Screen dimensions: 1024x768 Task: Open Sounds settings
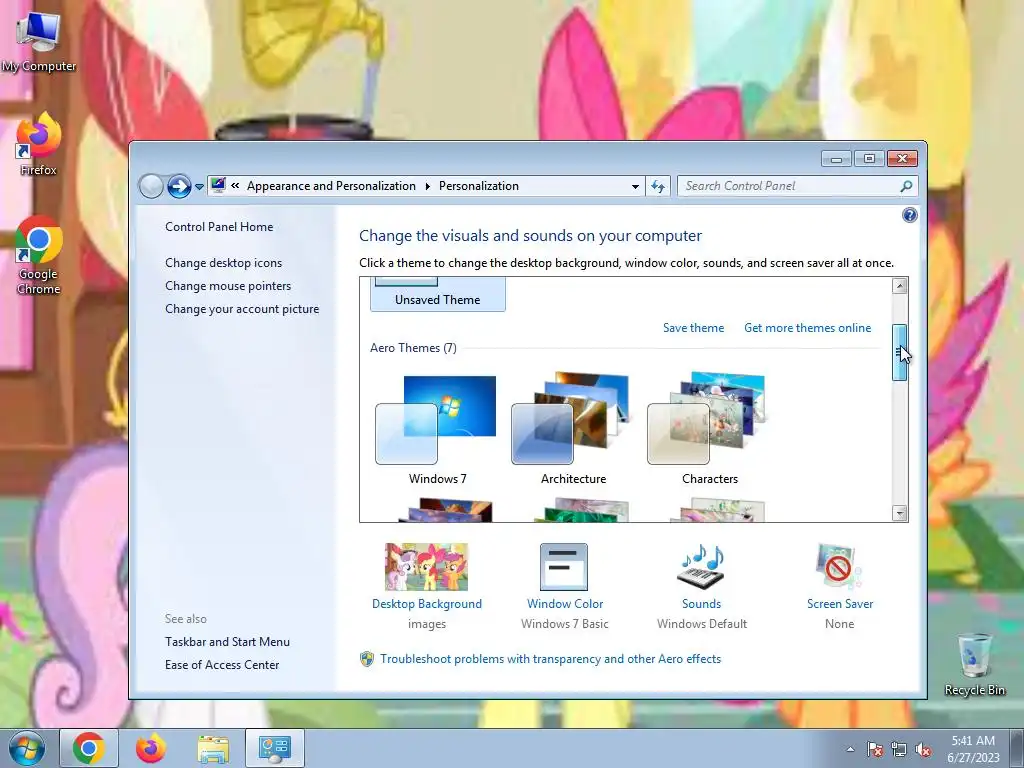click(x=701, y=586)
